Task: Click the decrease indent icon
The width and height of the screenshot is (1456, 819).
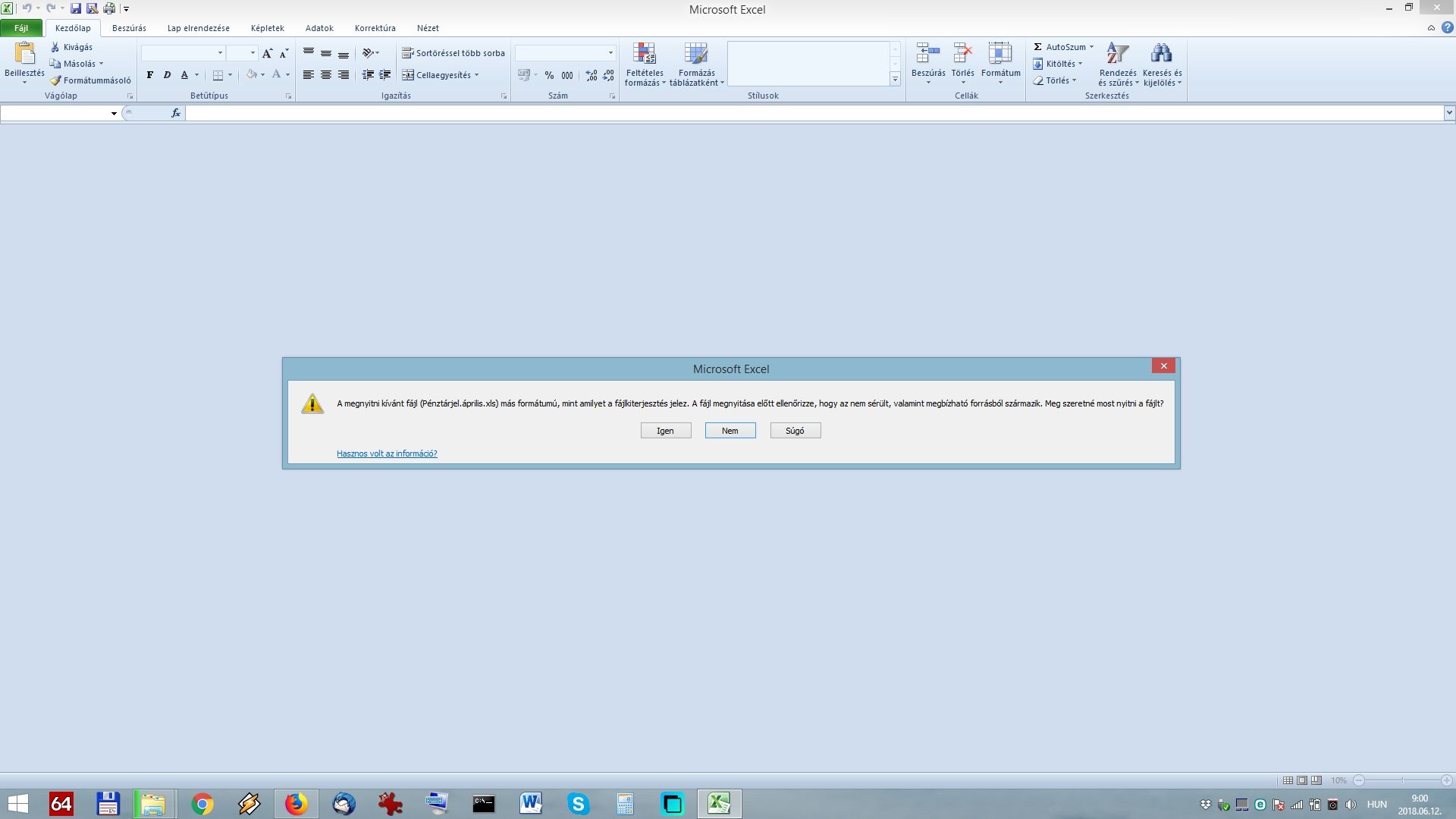Action: pos(368,75)
